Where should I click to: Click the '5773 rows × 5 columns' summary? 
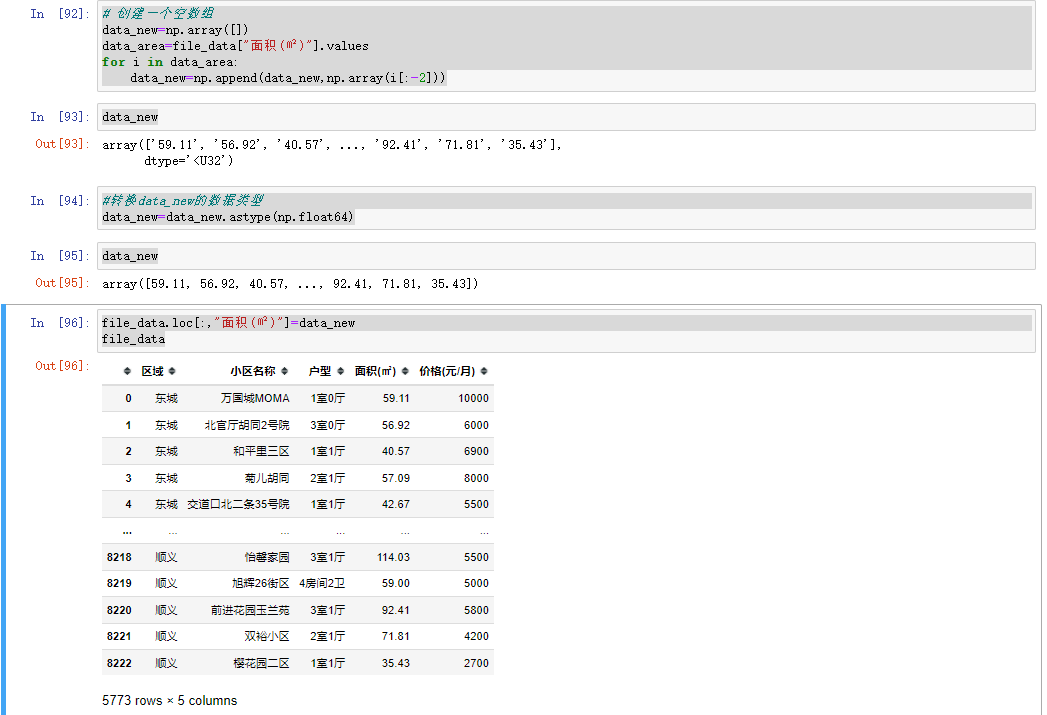170,700
